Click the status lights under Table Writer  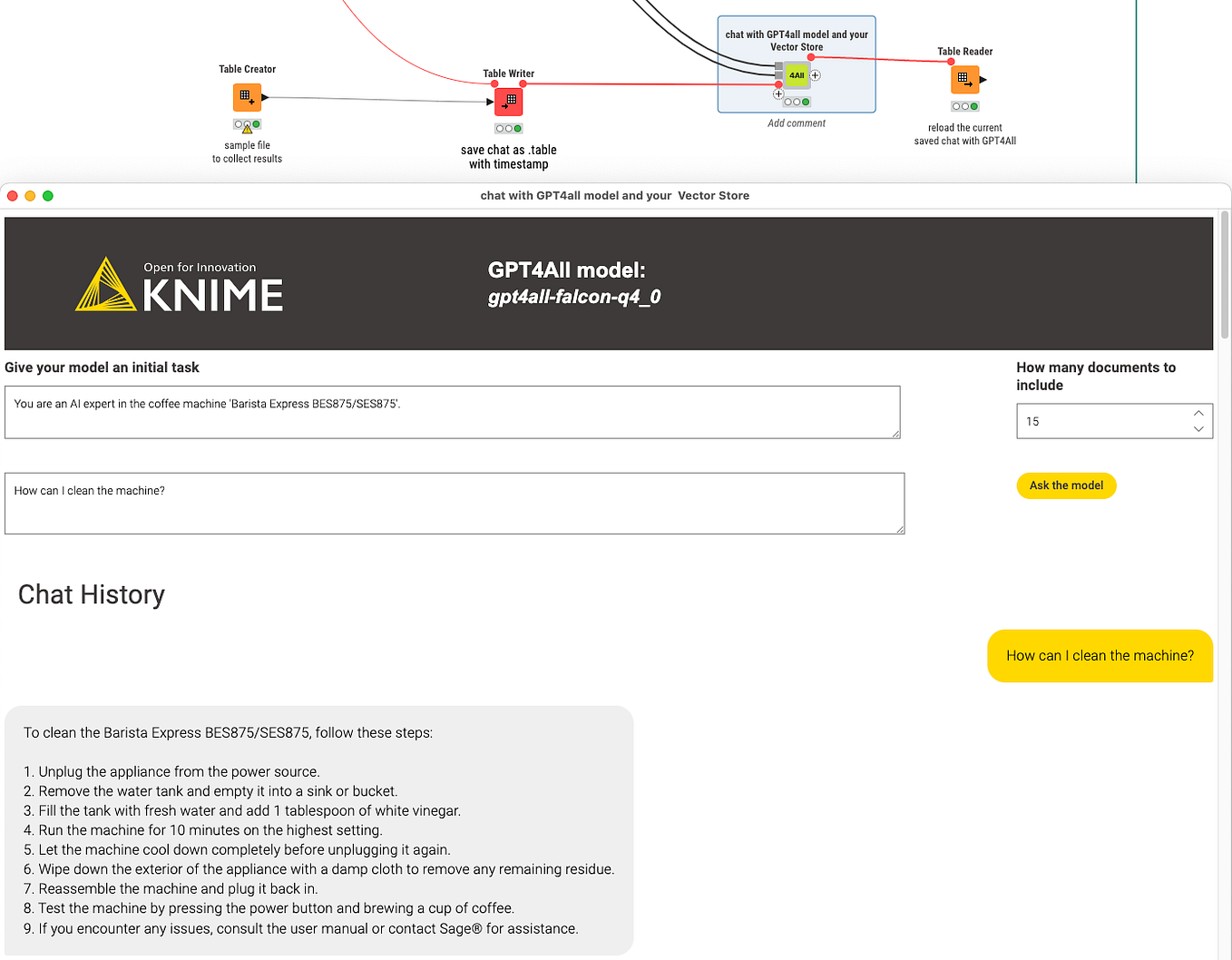coord(508,128)
